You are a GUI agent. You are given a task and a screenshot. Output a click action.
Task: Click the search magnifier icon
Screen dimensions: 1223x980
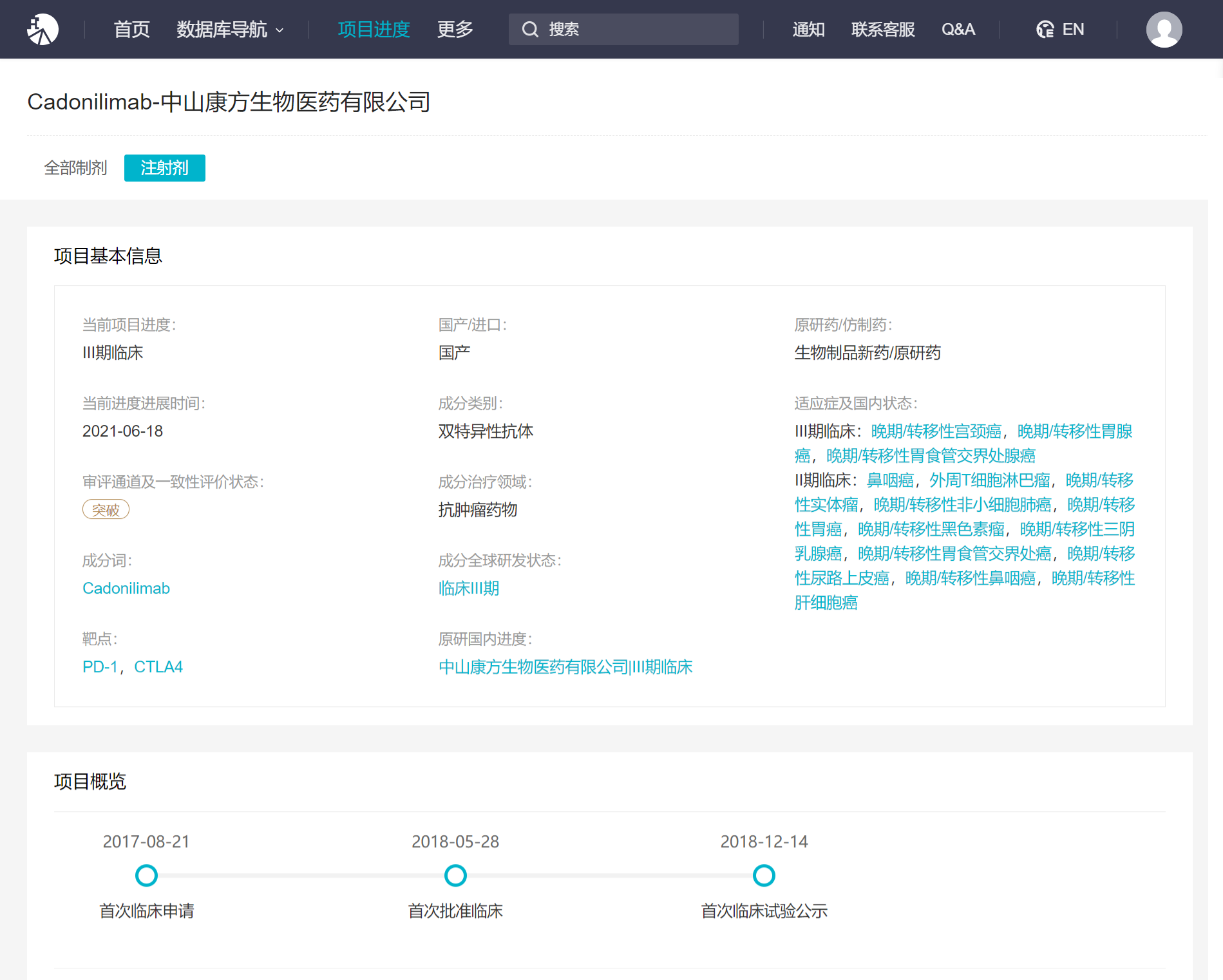pyautogui.click(x=530, y=30)
